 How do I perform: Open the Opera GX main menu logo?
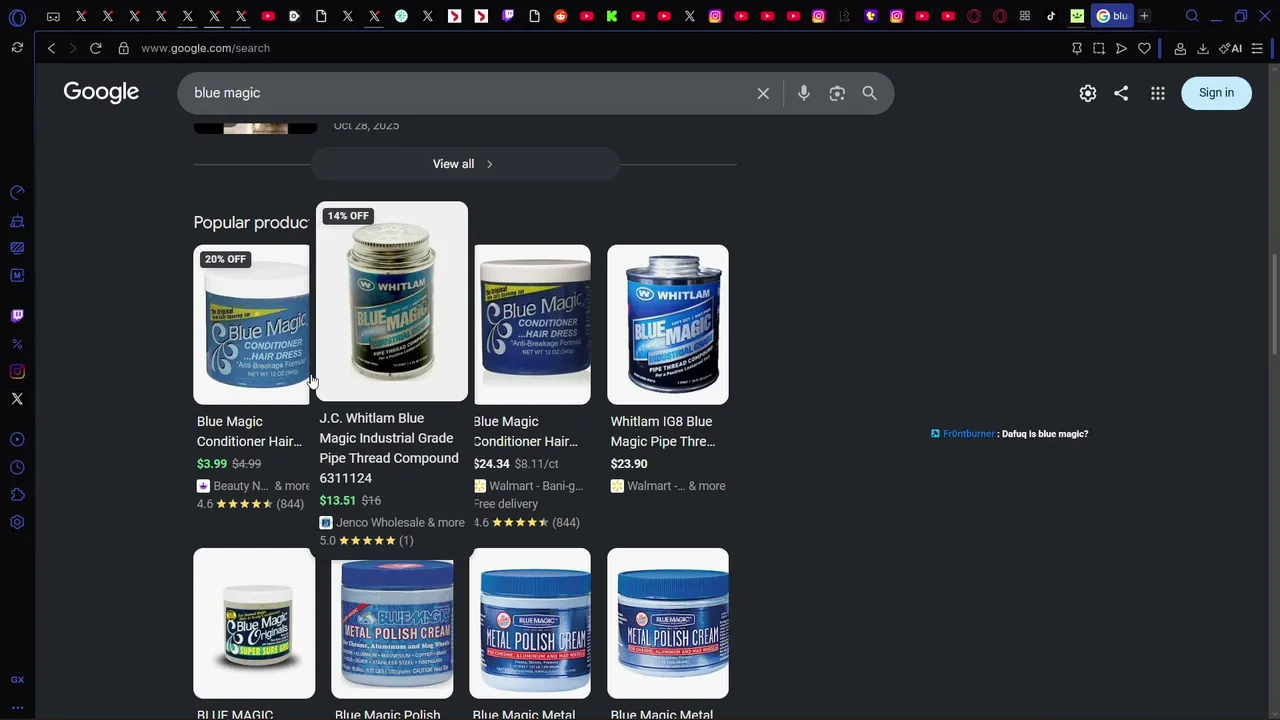[17, 17]
